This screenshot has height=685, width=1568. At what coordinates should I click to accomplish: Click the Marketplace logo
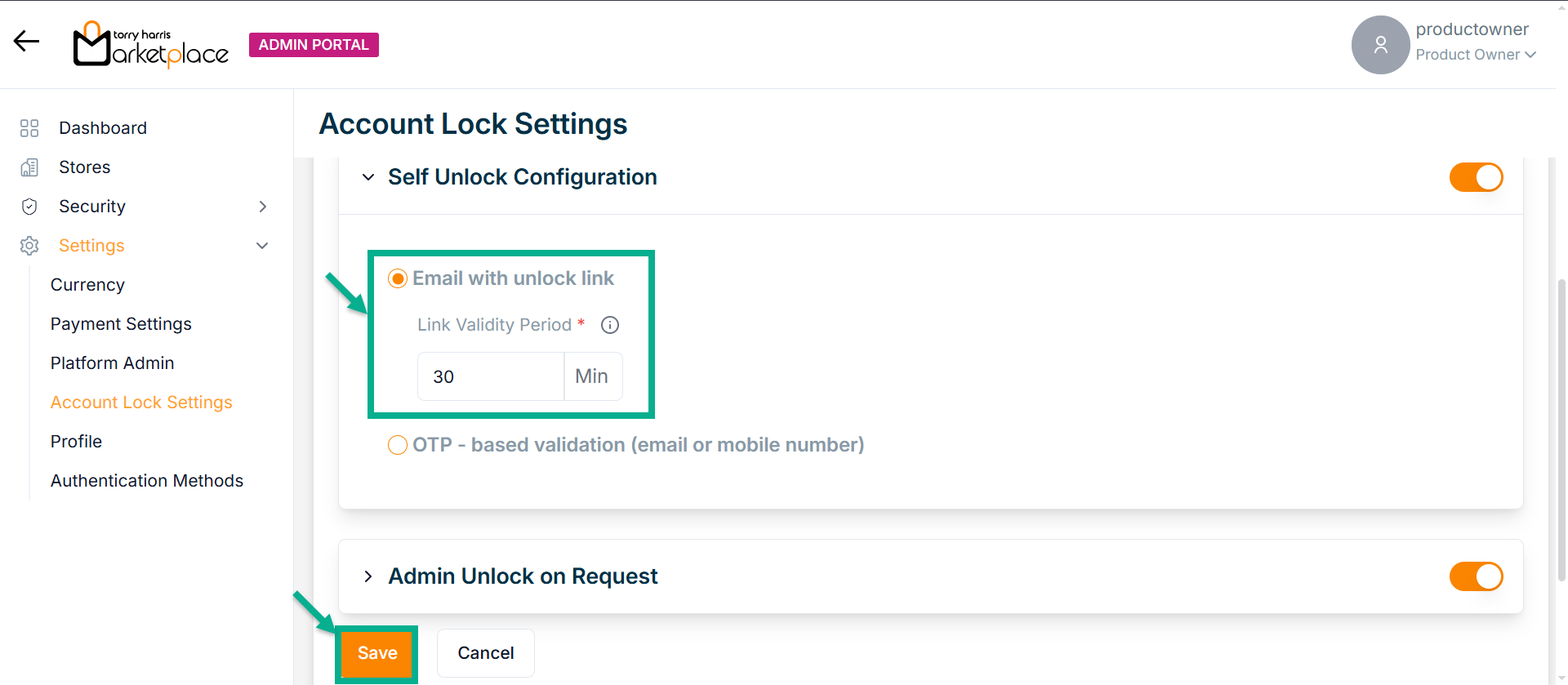151,45
